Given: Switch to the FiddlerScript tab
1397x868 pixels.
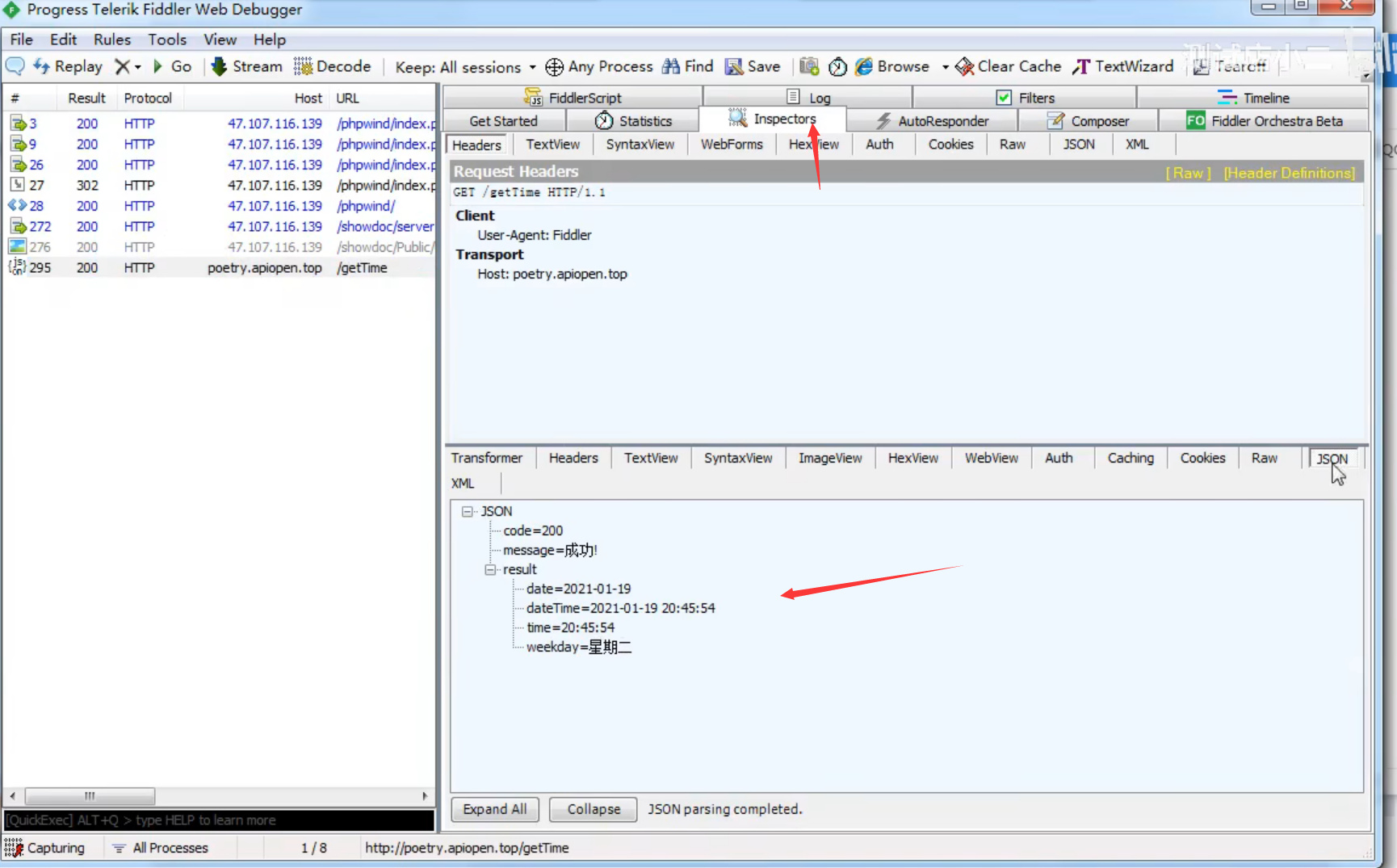Looking at the screenshot, I should (x=573, y=98).
